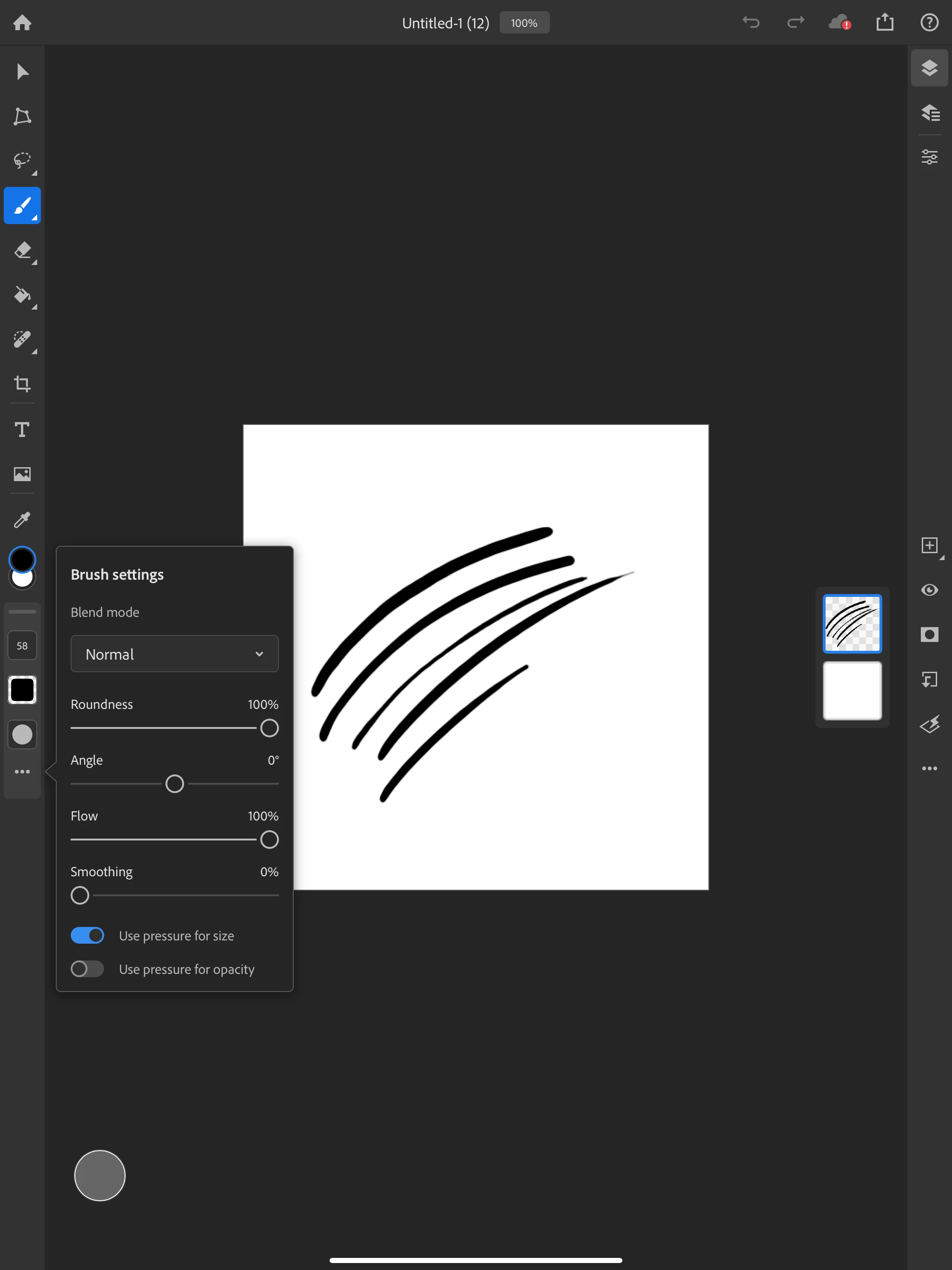The width and height of the screenshot is (952, 1270).
Task: Select the Crop tool
Action: (22, 384)
